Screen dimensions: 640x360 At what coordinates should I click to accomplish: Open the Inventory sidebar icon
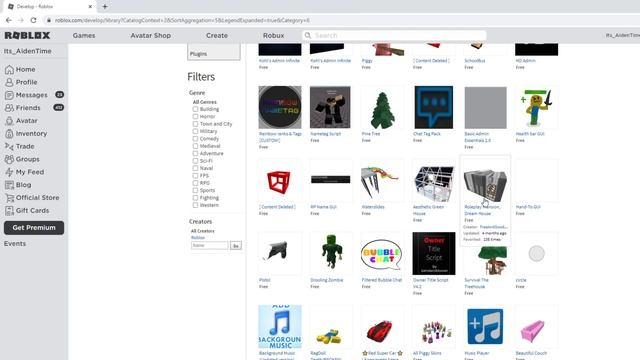(9, 133)
